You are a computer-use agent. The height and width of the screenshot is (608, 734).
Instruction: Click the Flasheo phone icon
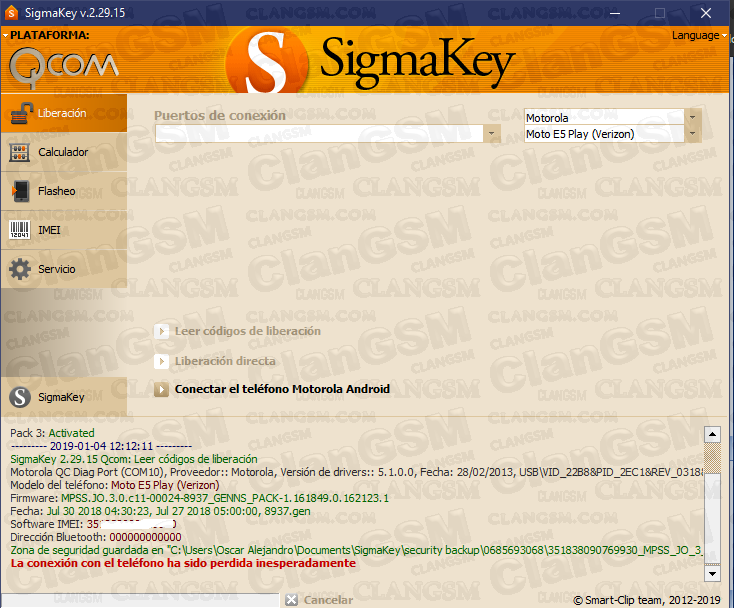tap(20, 191)
